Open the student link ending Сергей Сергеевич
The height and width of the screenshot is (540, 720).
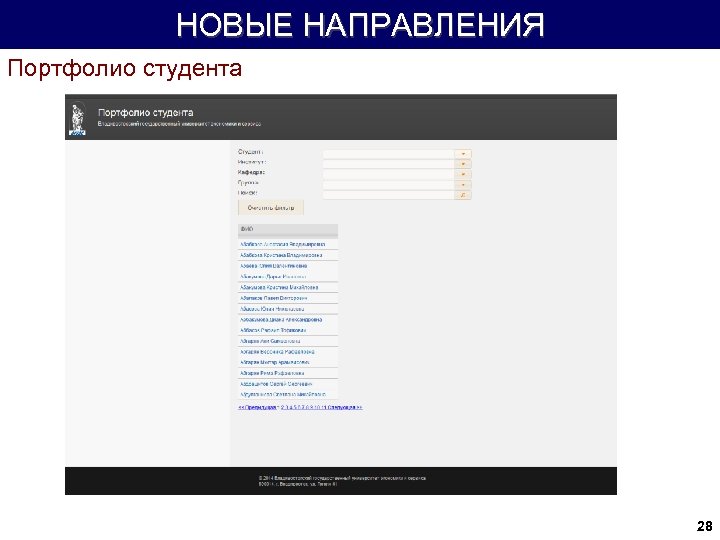click(x=276, y=384)
